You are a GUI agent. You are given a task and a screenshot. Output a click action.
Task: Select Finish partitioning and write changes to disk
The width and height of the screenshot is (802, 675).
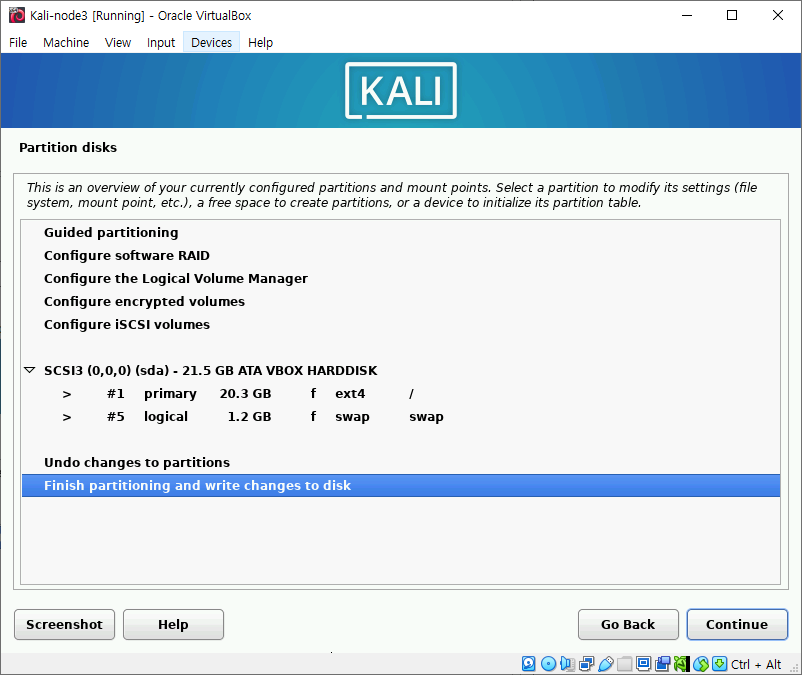[x=401, y=485]
